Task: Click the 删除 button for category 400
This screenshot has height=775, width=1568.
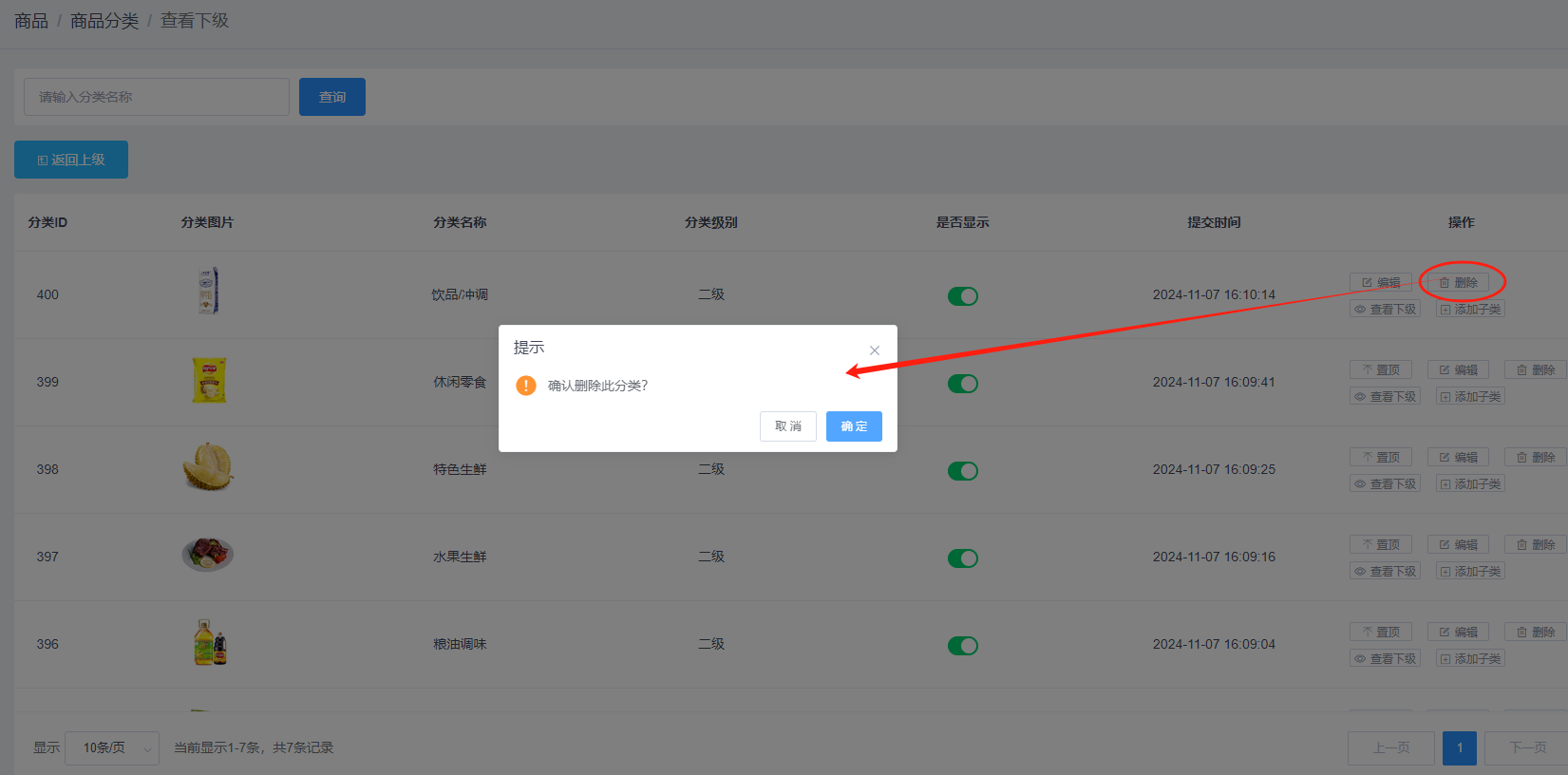Action: [1458, 283]
